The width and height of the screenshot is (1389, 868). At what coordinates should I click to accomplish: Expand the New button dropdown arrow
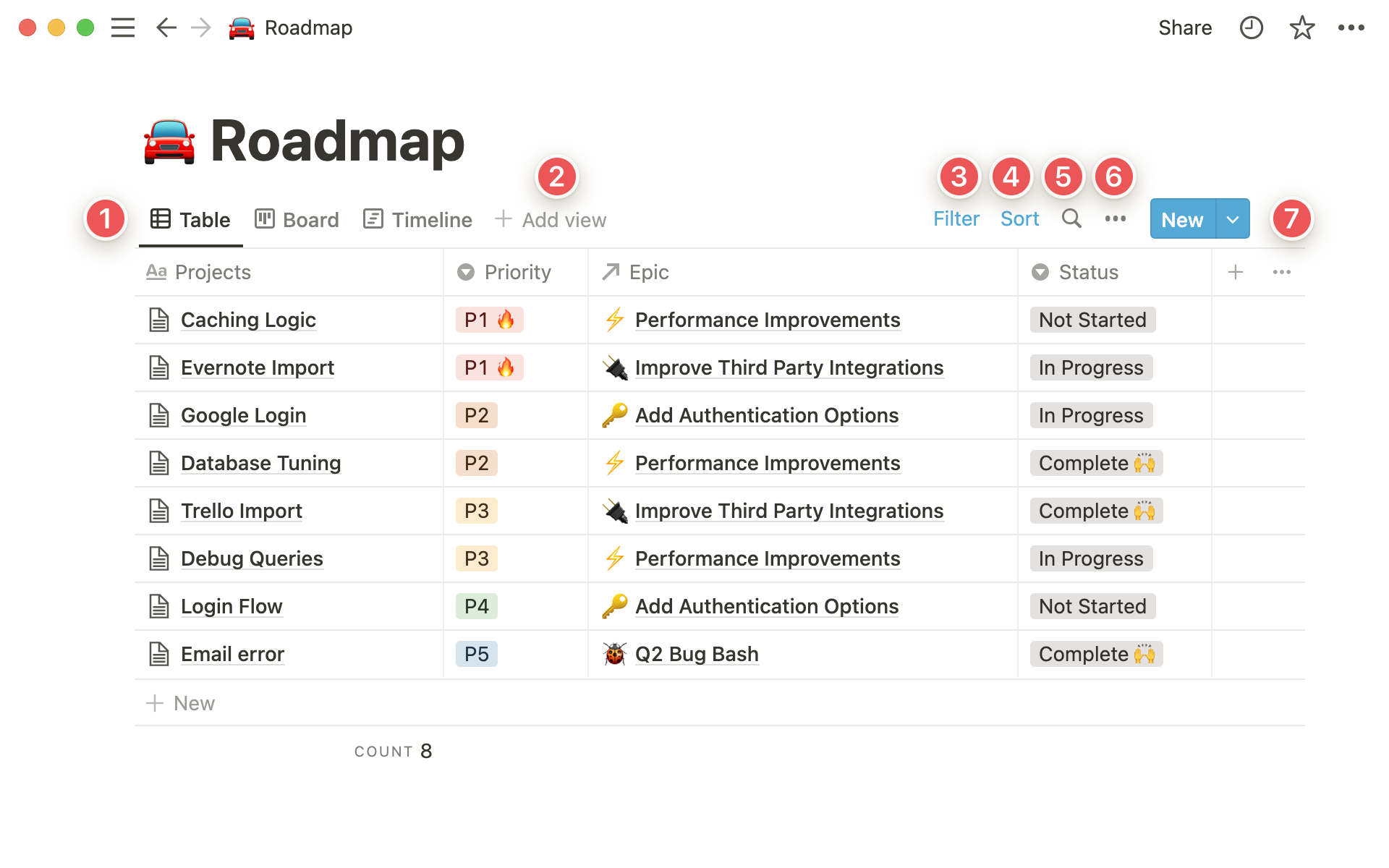(1233, 219)
